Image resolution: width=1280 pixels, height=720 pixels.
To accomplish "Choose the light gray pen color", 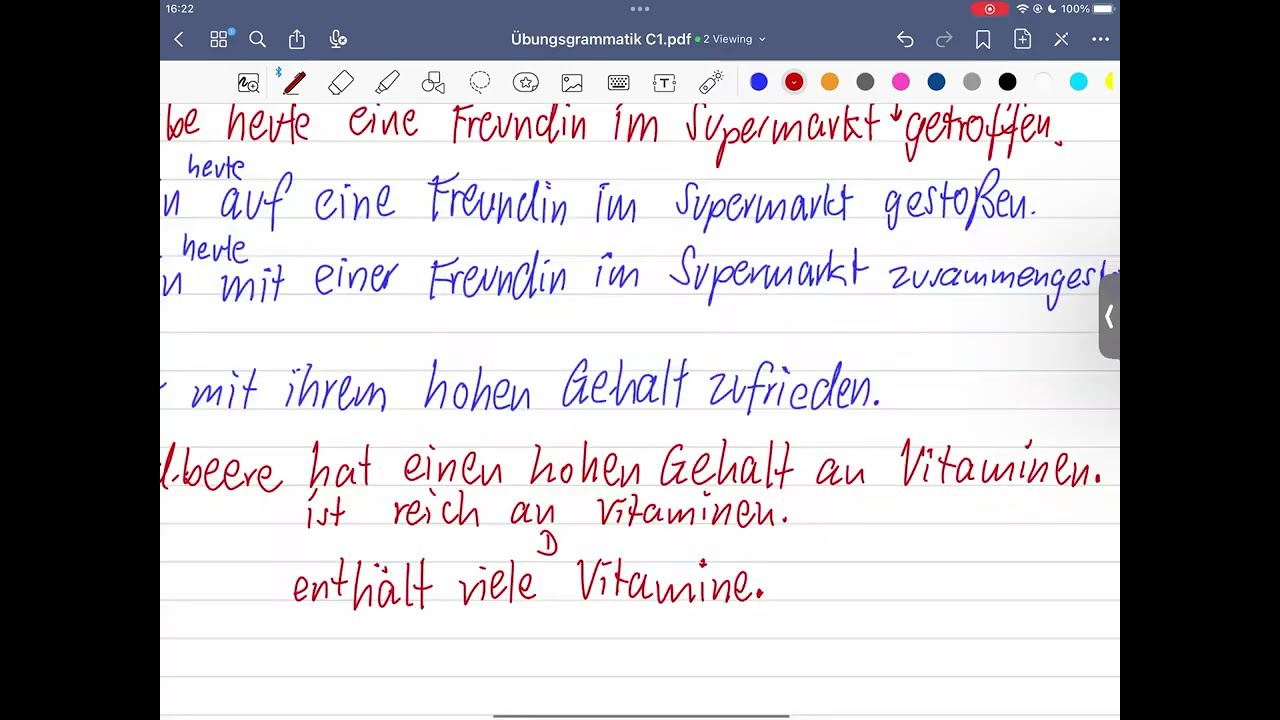I will 972,82.
